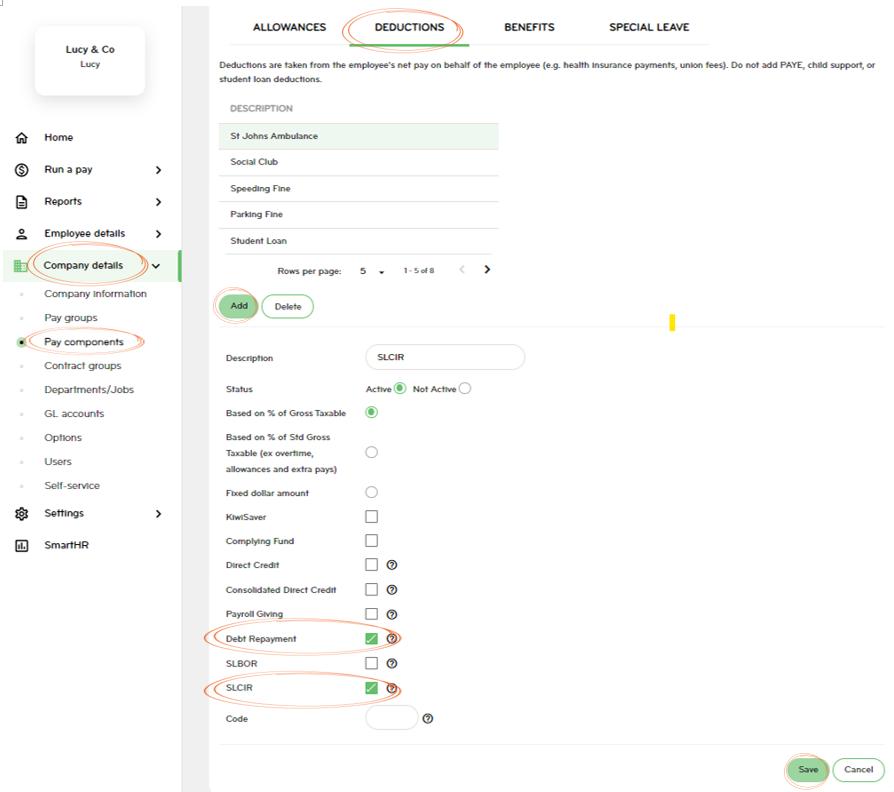Click into the Description text field
Screen dimensions: 894x792
pos(445,357)
